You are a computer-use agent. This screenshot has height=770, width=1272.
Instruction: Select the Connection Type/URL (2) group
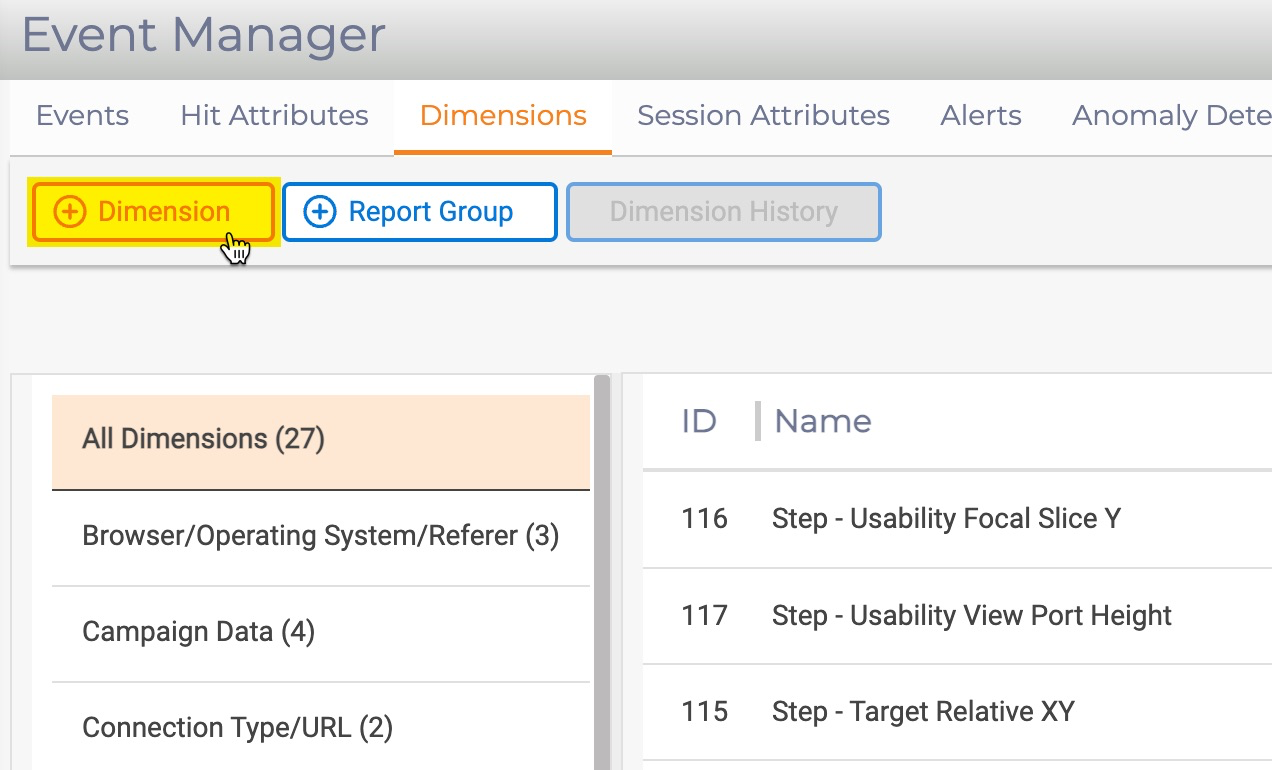pyautogui.click(x=237, y=728)
